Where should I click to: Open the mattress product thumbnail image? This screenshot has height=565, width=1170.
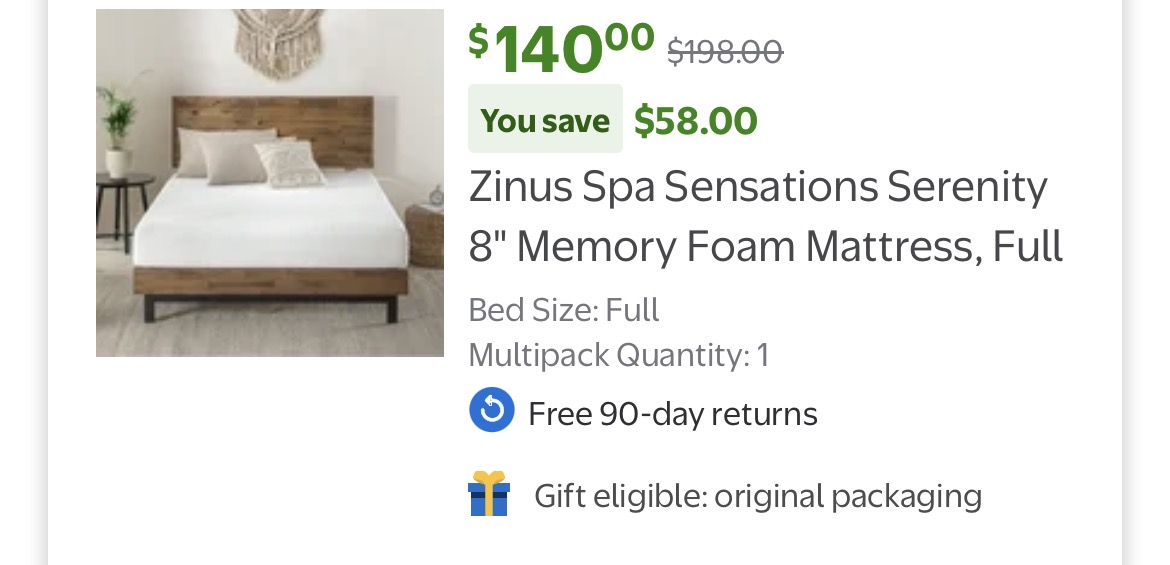(x=270, y=183)
